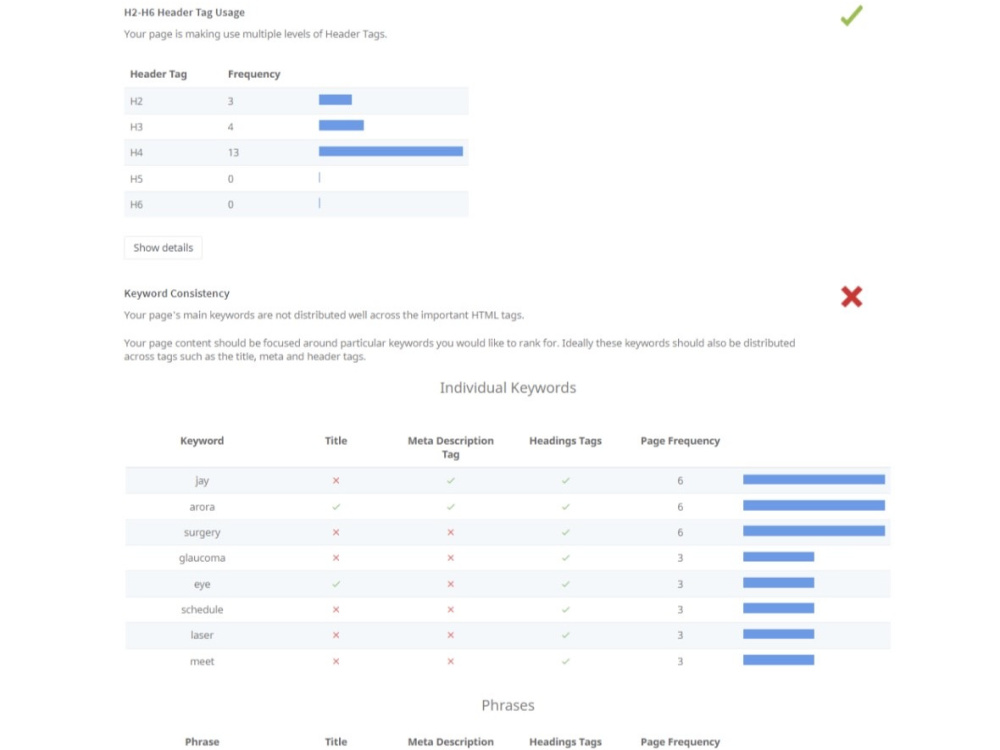Click Meta Description red X for schedule
This screenshot has width=1000, height=750.
pyautogui.click(x=451, y=609)
